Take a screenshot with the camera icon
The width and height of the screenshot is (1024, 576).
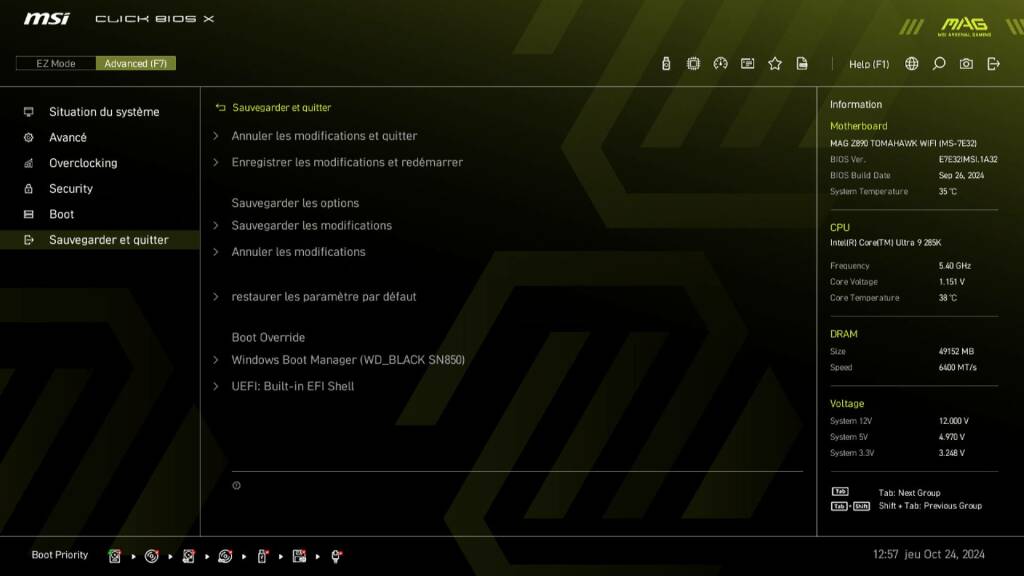click(965, 63)
